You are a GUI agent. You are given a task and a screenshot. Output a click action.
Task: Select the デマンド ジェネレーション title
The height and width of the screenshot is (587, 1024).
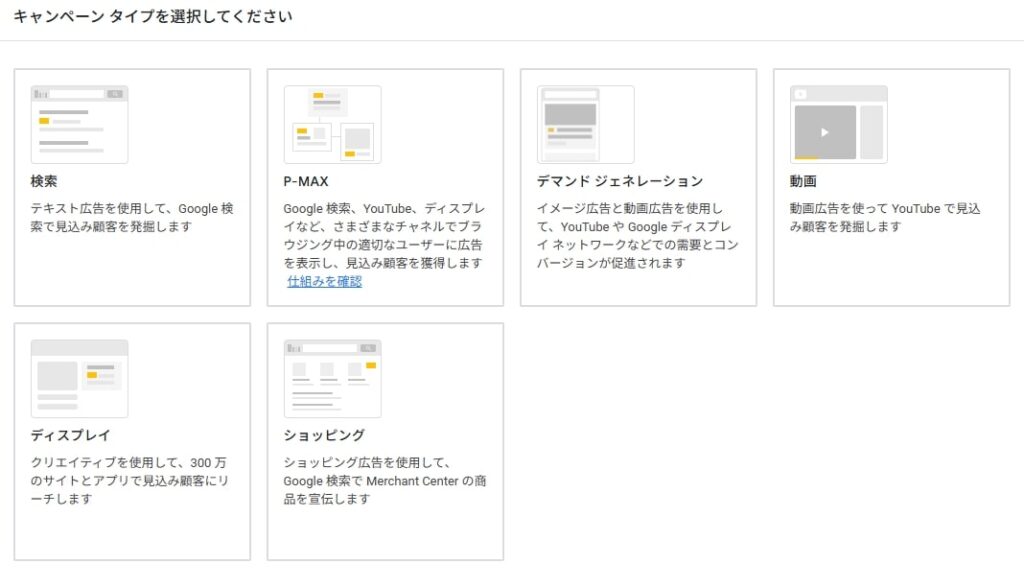tap(619, 181)
